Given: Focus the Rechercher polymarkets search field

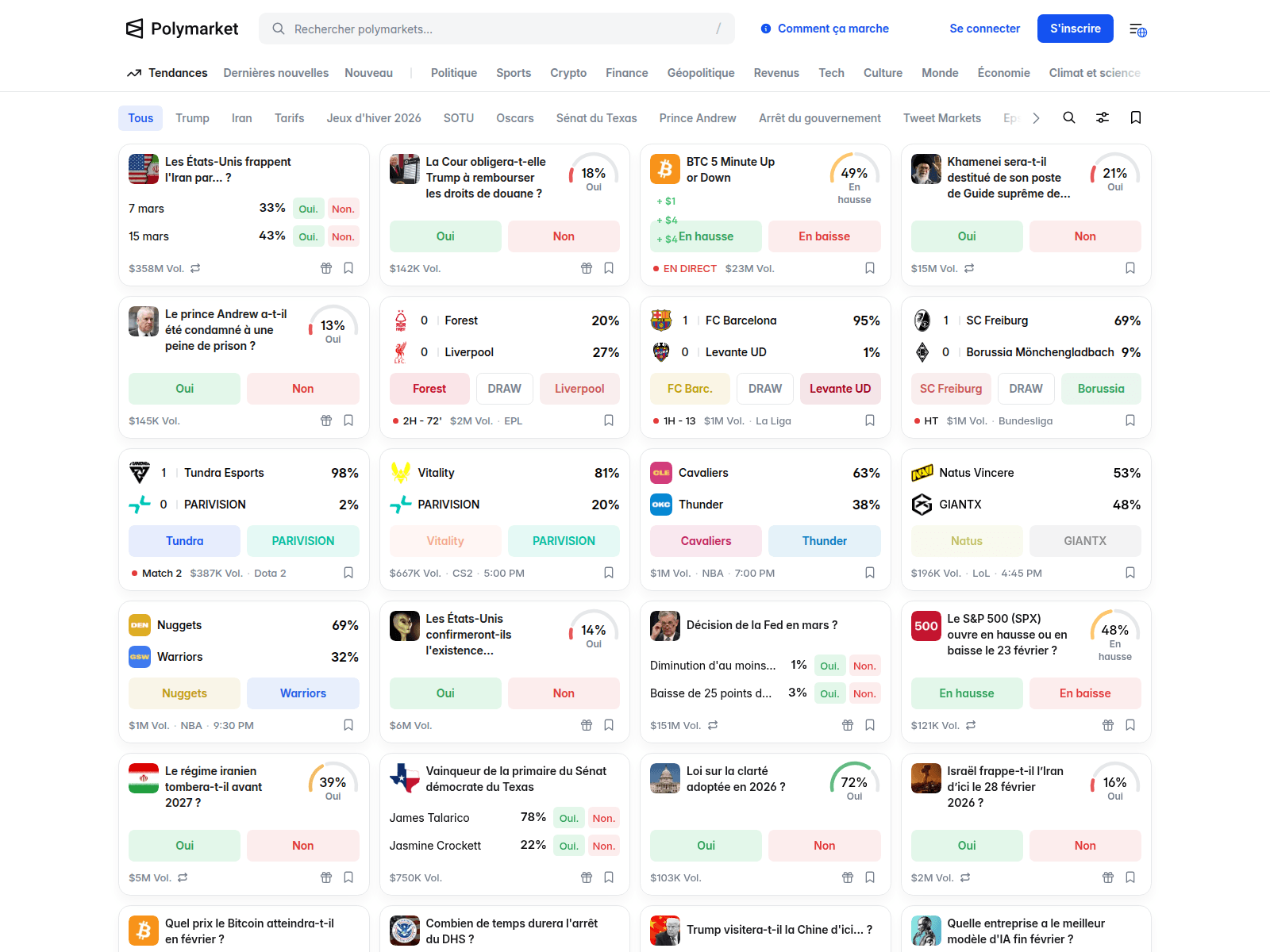Looking at the screenshot, I should (x=497, y=29).
